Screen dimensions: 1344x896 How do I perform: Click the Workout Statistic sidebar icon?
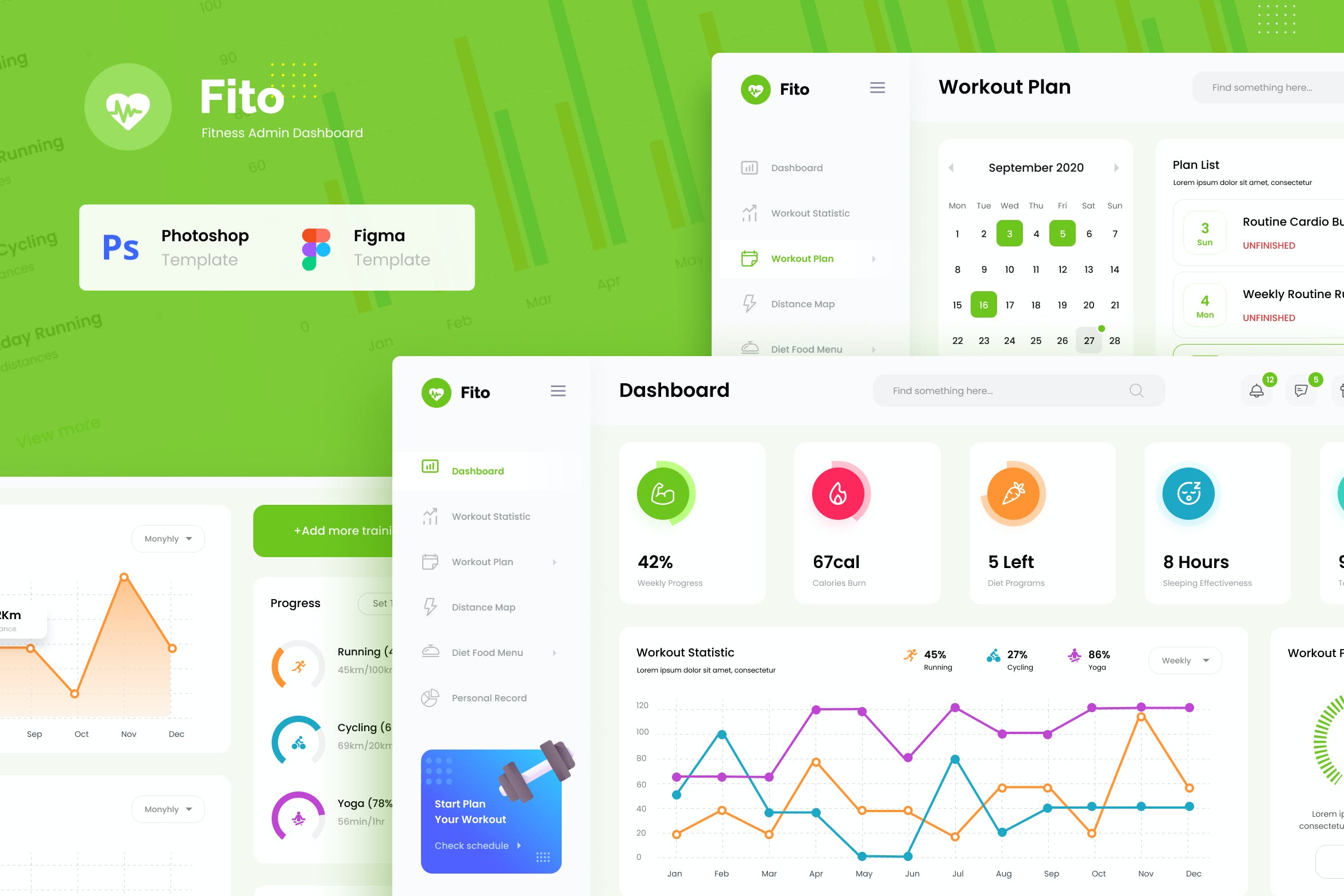point(431,516)
